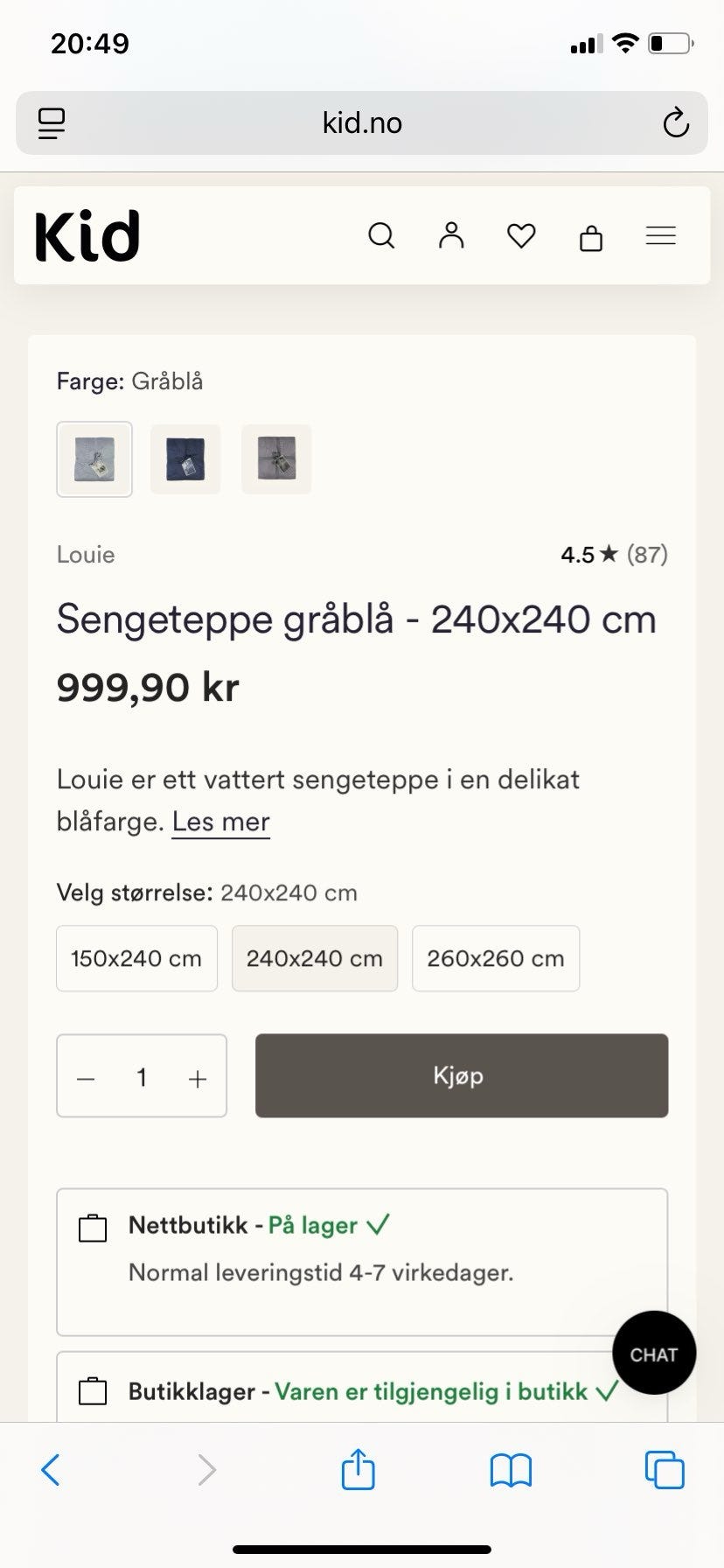Viewport: 724px width, 1568px height.
Task: Tap the Kjøp buy button
Action: [462, 1075]
